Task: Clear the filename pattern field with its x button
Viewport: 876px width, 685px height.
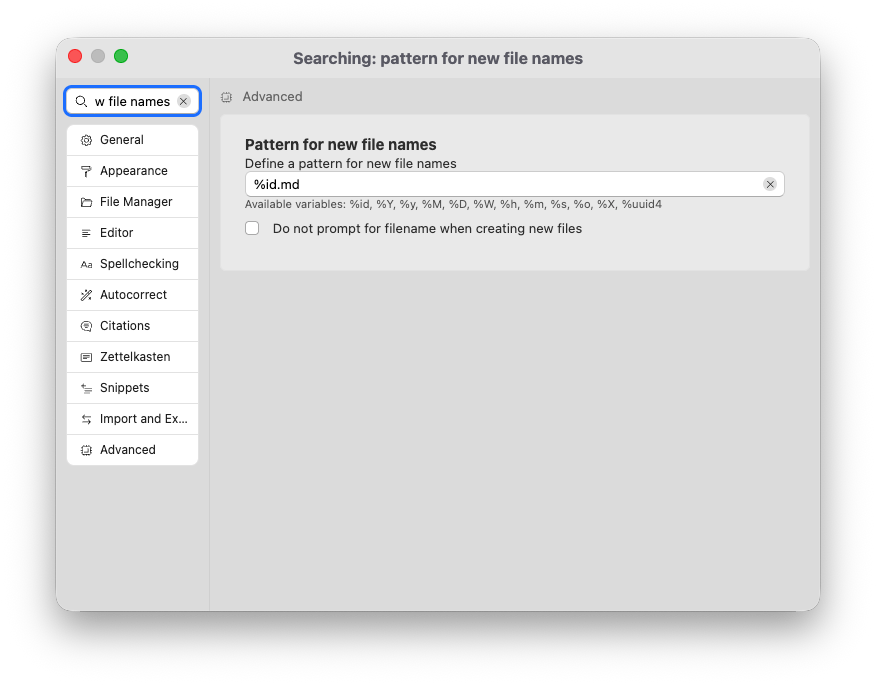Action: tap(770, 184)
